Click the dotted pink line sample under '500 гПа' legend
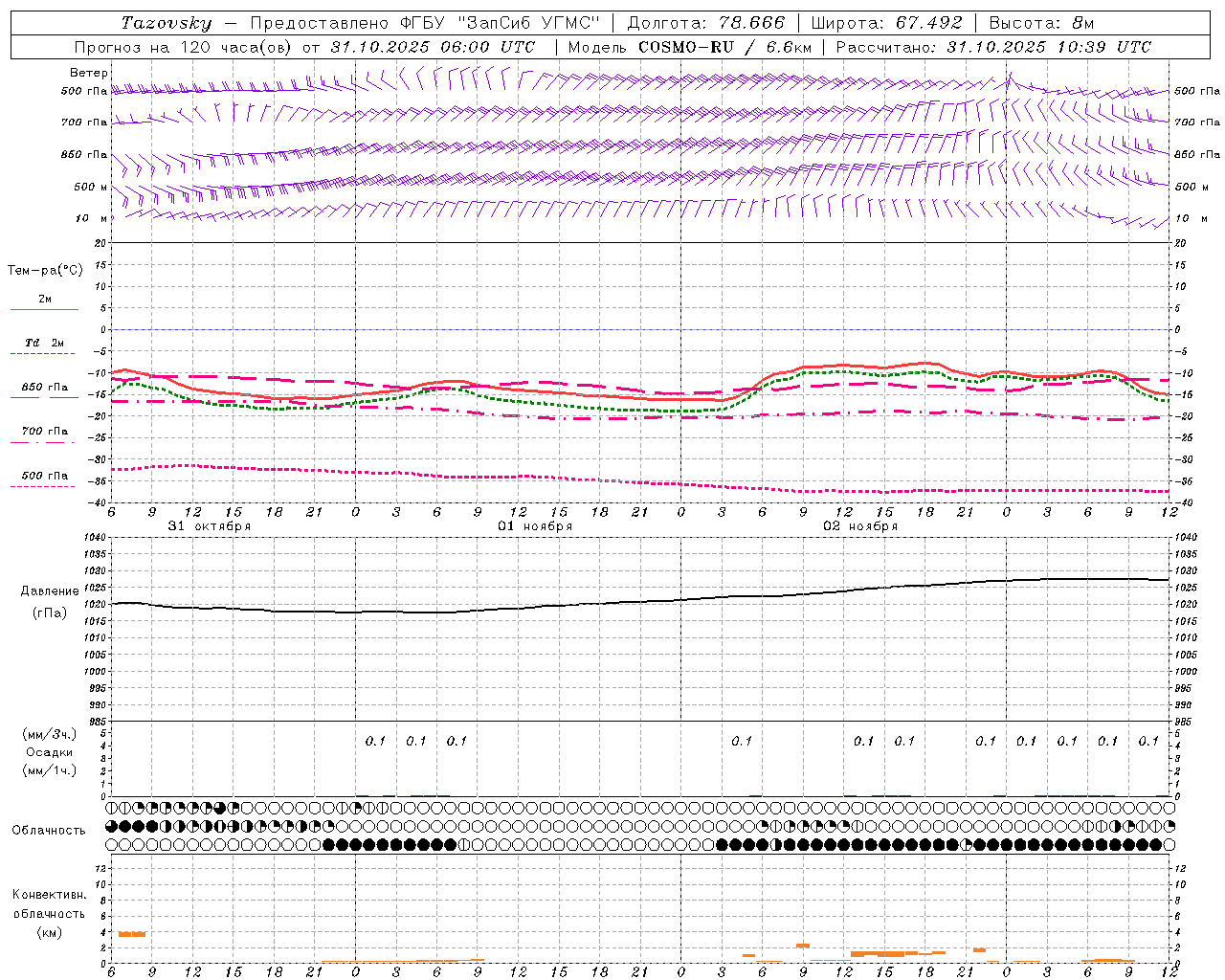Screen dimensions: 1225x980 44,486
